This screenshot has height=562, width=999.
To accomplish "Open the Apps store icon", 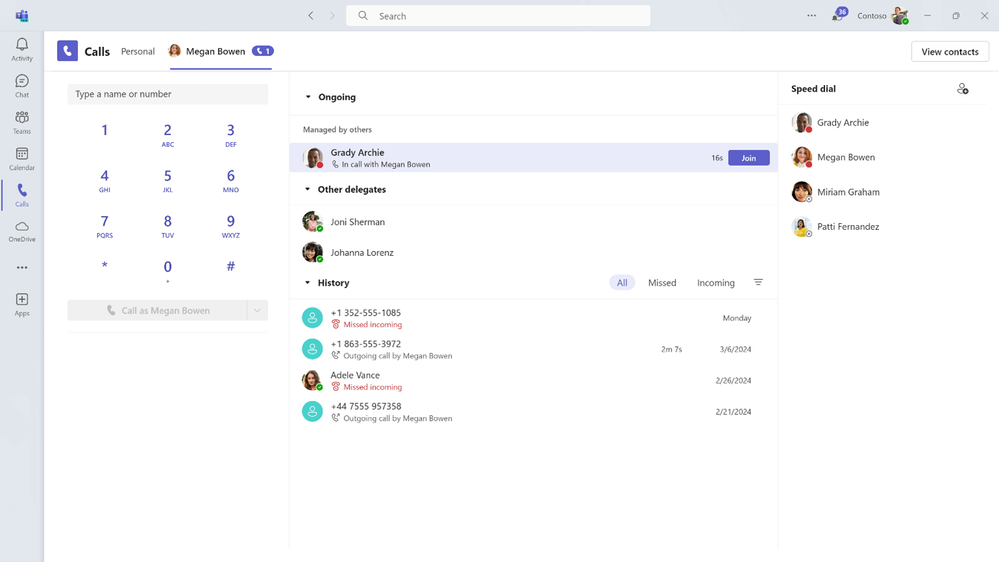I will 22,304.
